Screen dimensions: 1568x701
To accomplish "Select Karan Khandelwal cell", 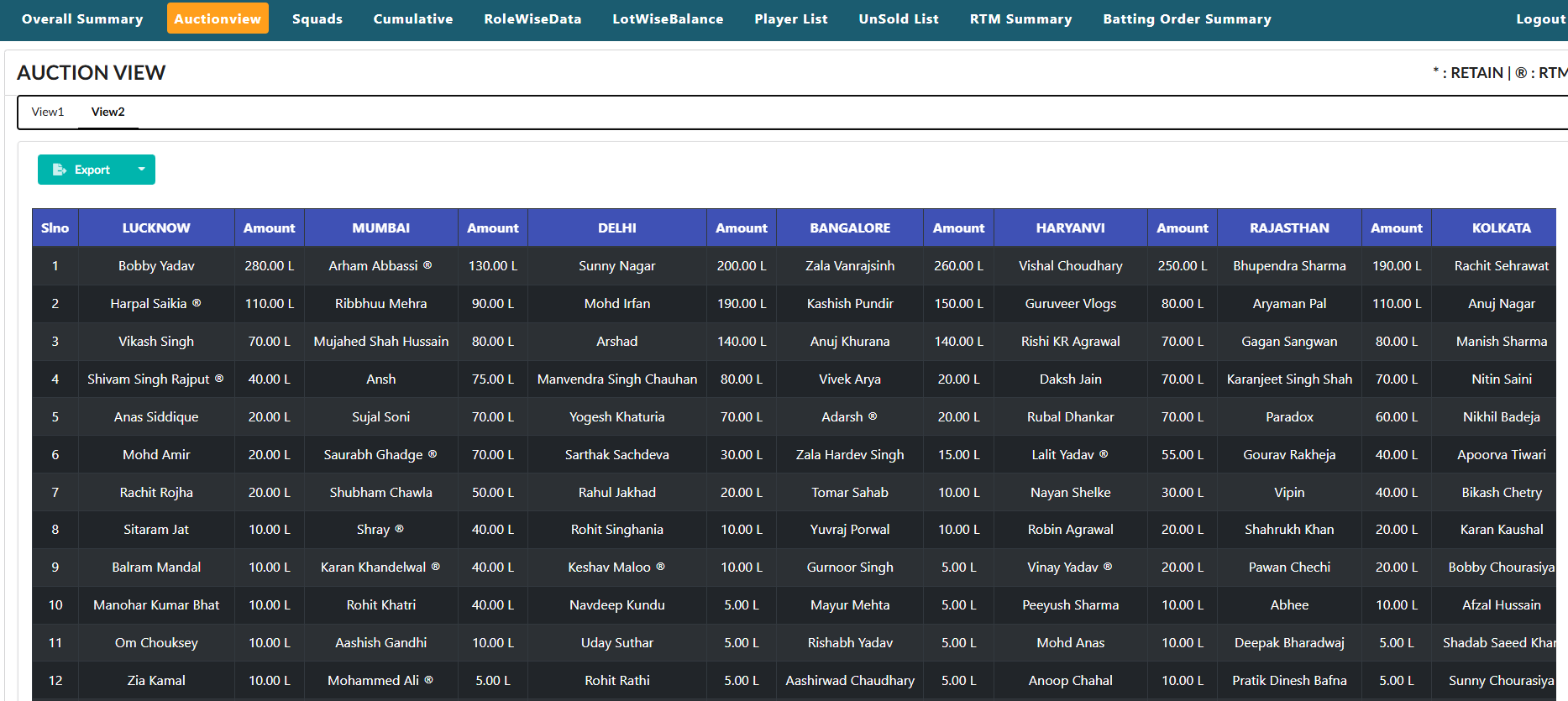I will (x=381, y=567).
